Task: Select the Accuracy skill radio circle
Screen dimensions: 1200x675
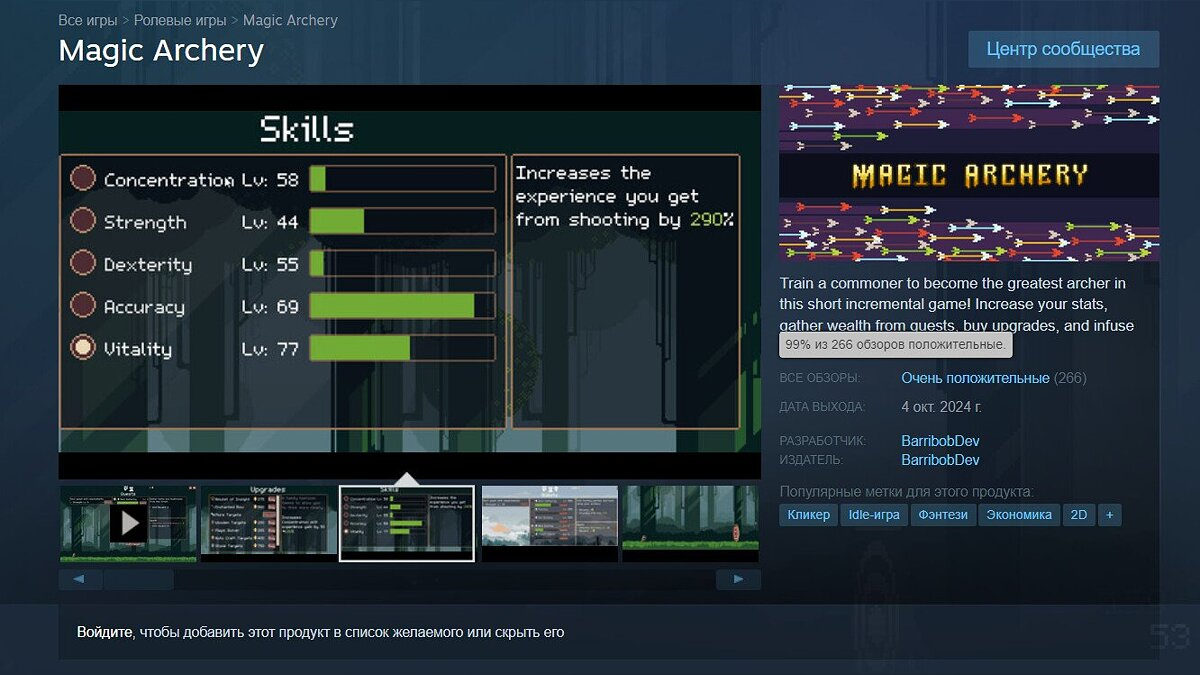Action: pos(83,306)
